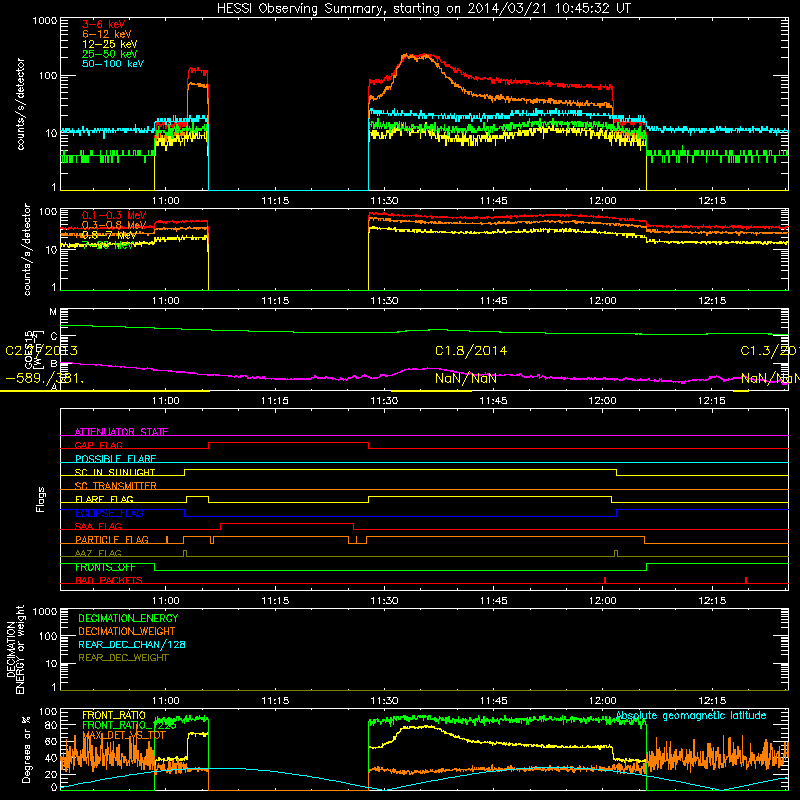Click the NaN/NaN label below C1.8/2014
This screenshot has height=800, width=800.
pyautogui.click(x=466, y=378)
